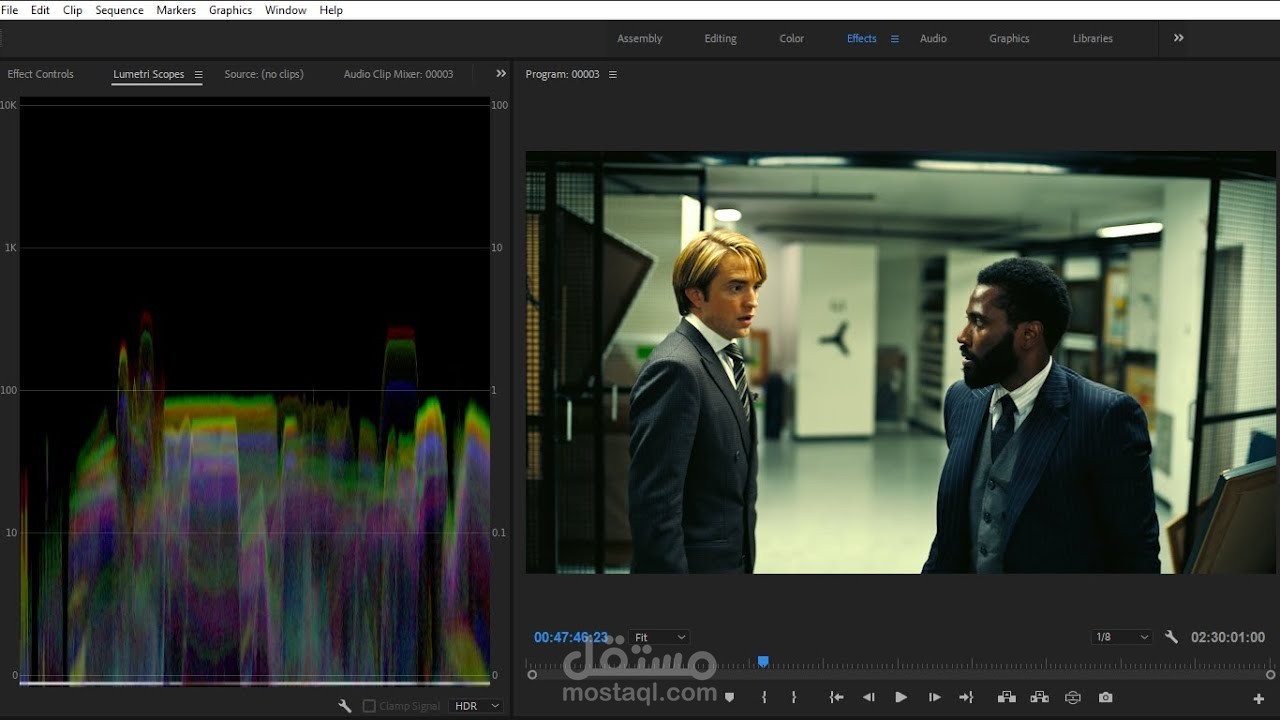1280x720 pixels.
Task: Click the program video frame preview
Action: 901,362
